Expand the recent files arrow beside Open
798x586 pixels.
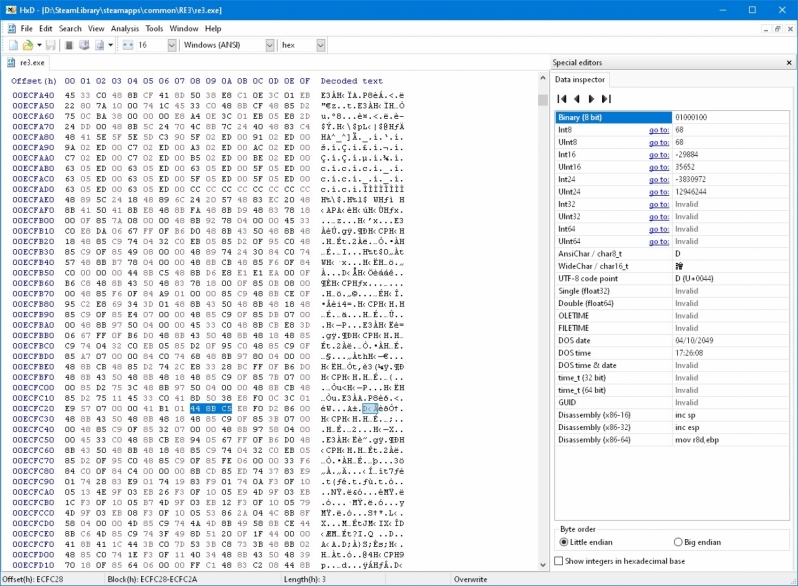pyautogui.click(x=39, y=45)
